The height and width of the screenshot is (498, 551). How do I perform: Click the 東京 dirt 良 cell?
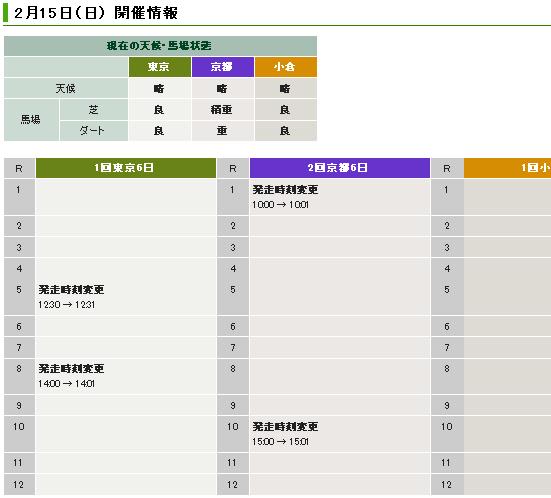(x=160, y=131)
